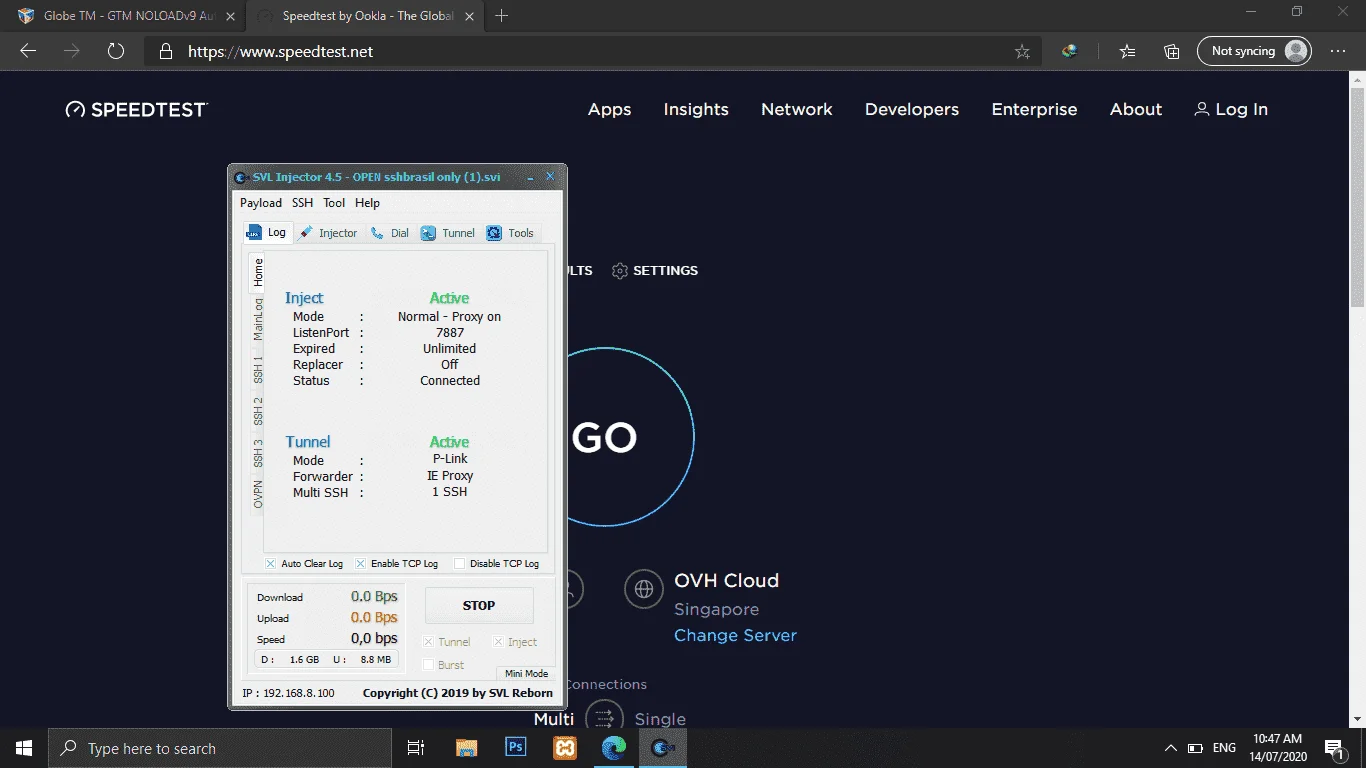Viewport: 1366px width, 768px height.
Task: Toggle the Inject checkbox near STOP
Action: pos(498,642)
